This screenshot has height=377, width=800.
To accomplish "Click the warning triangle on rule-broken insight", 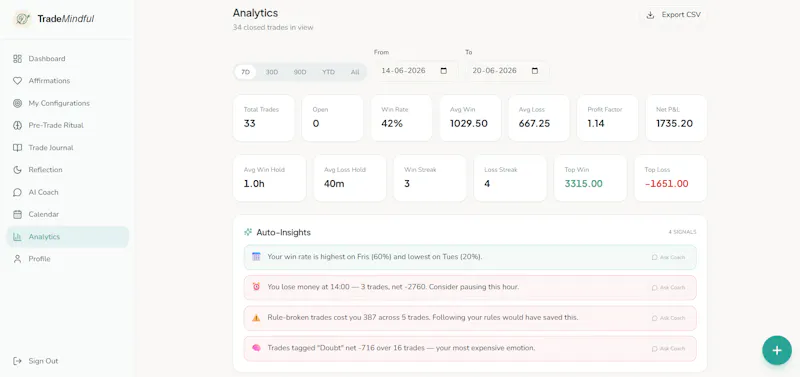I will point(256,317).
